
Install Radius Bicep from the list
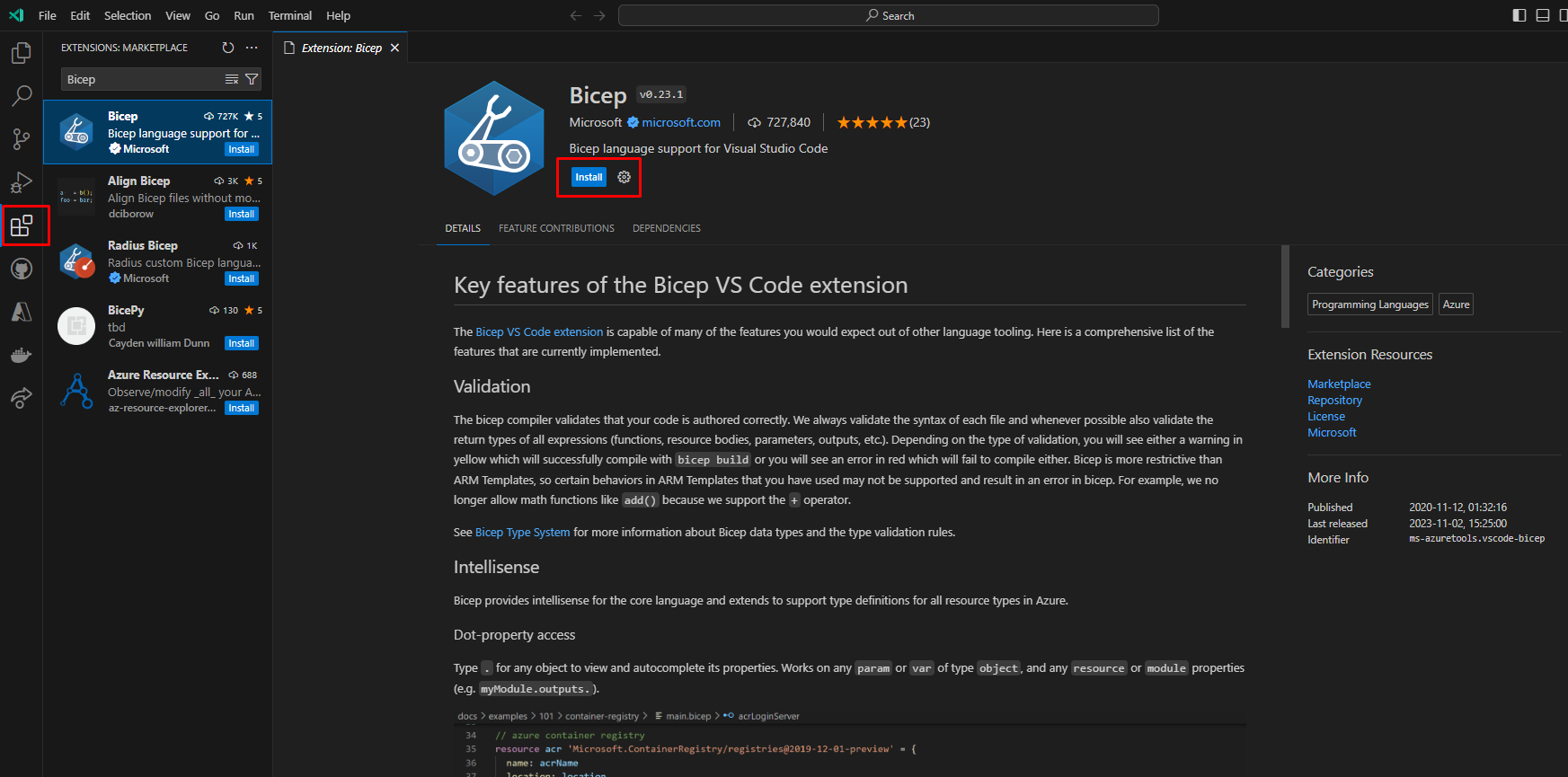pyautogui.click(x=242, y=278)
